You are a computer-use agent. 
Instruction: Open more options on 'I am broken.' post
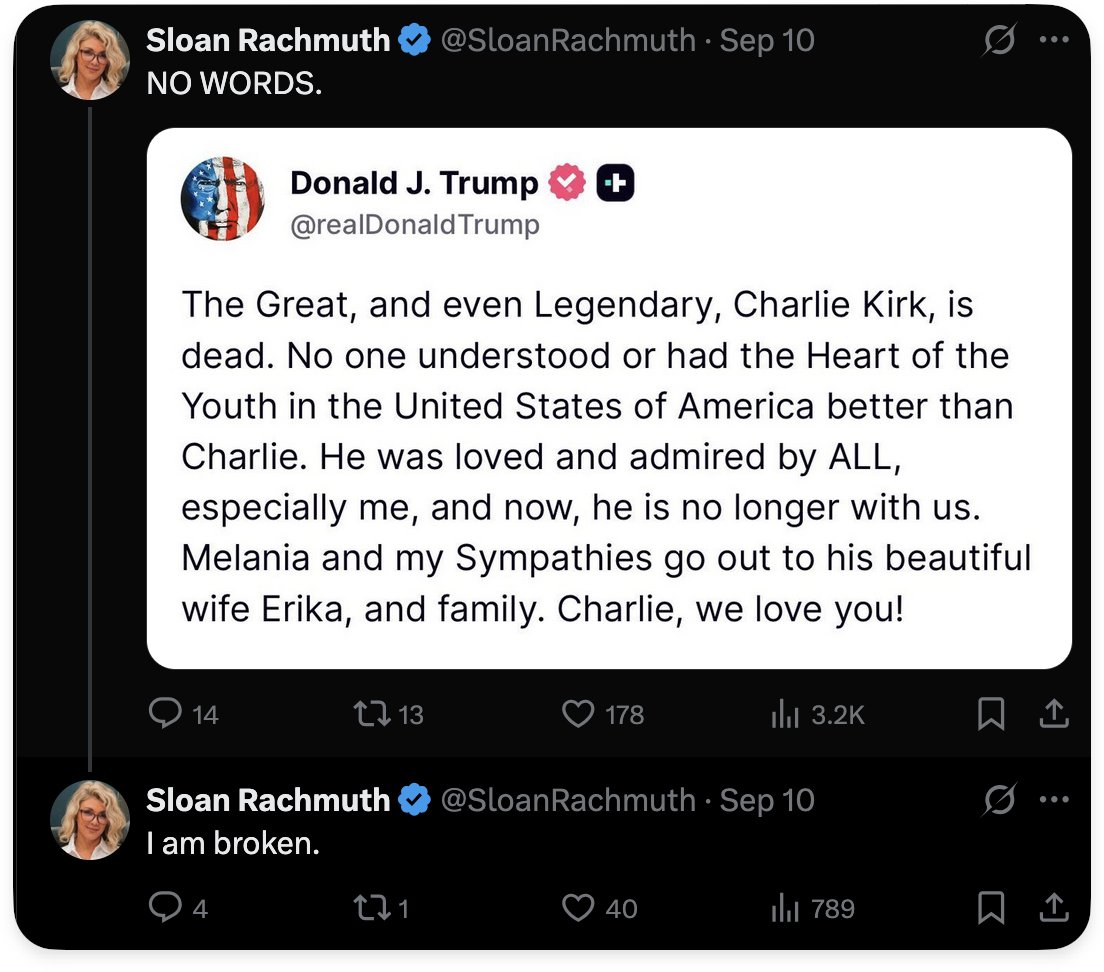[1054, 800]
